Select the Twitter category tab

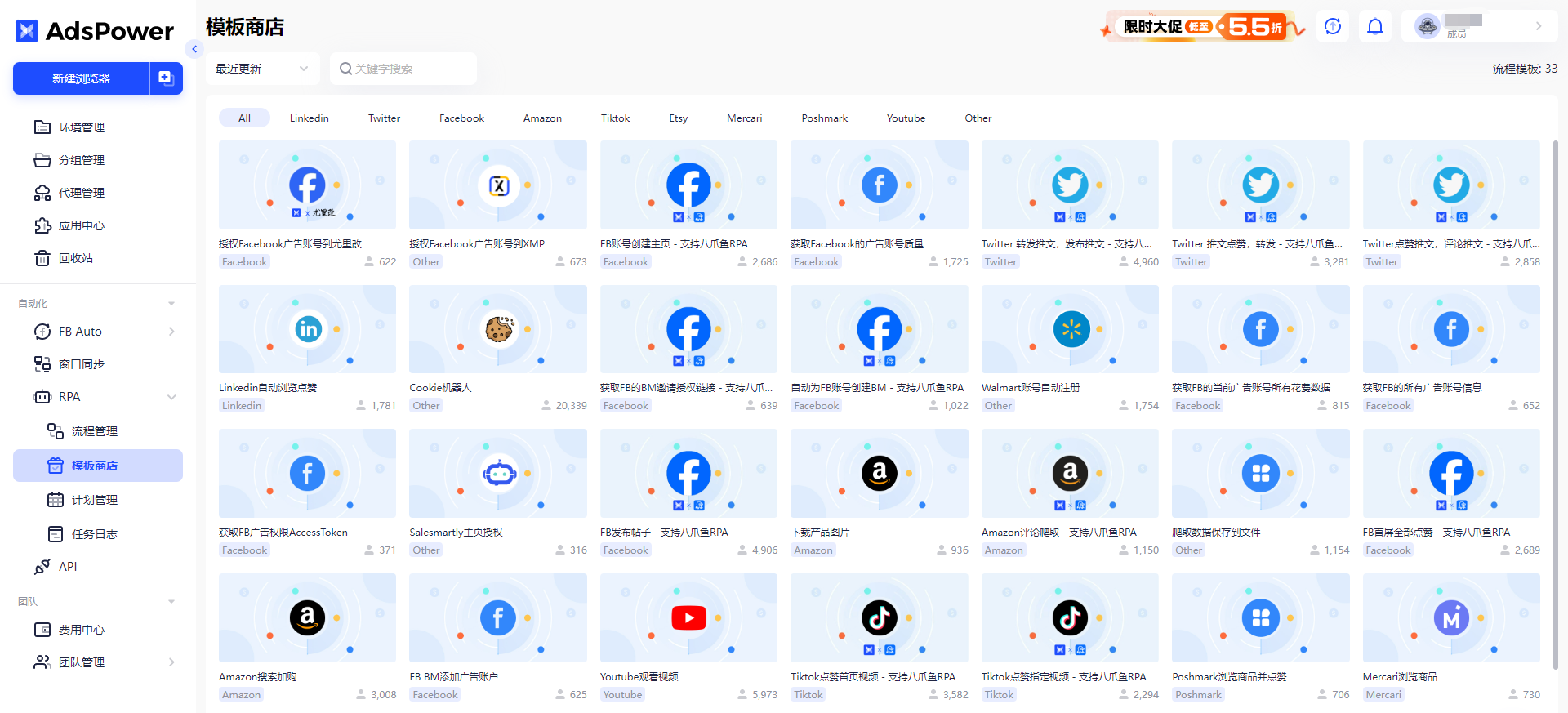(384, 118)
